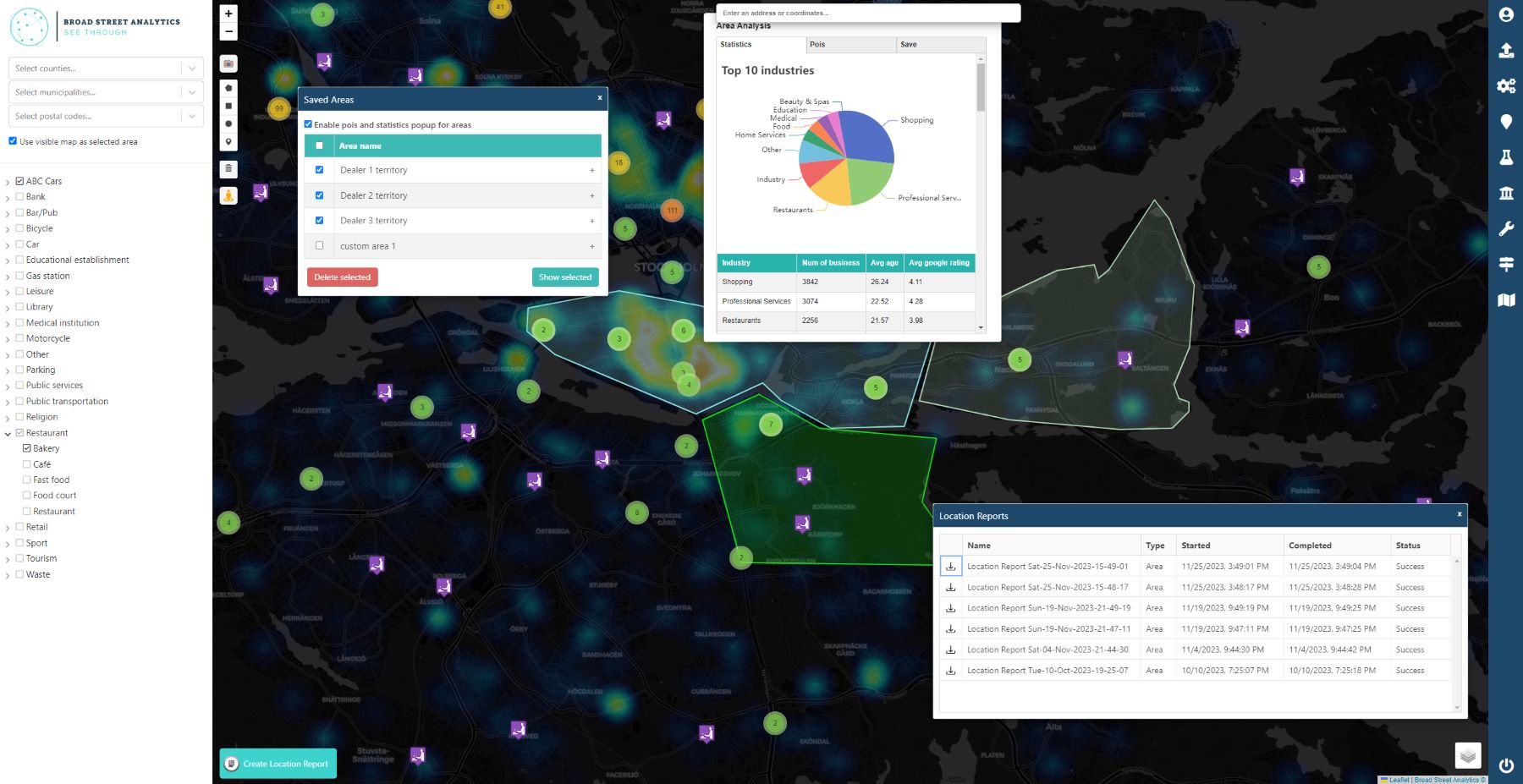Screen dimensions: 1523x784
Task: Activate the street view pegman icon
Action: coord(228,195)
